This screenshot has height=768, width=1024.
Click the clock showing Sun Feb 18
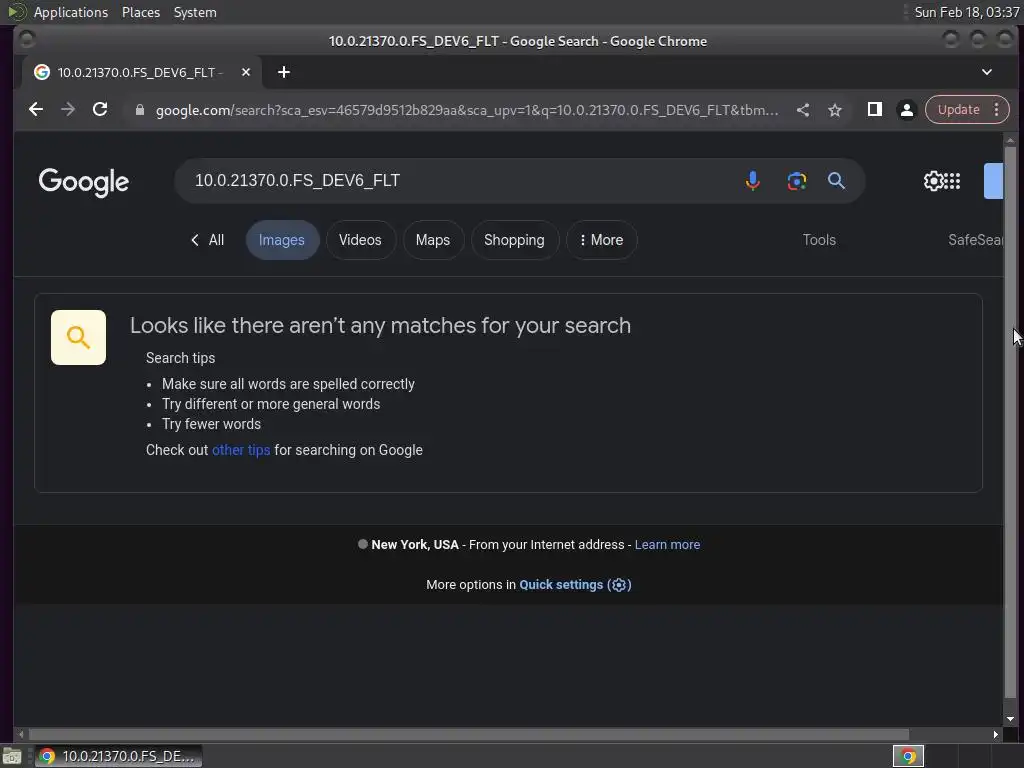point(967,12)
